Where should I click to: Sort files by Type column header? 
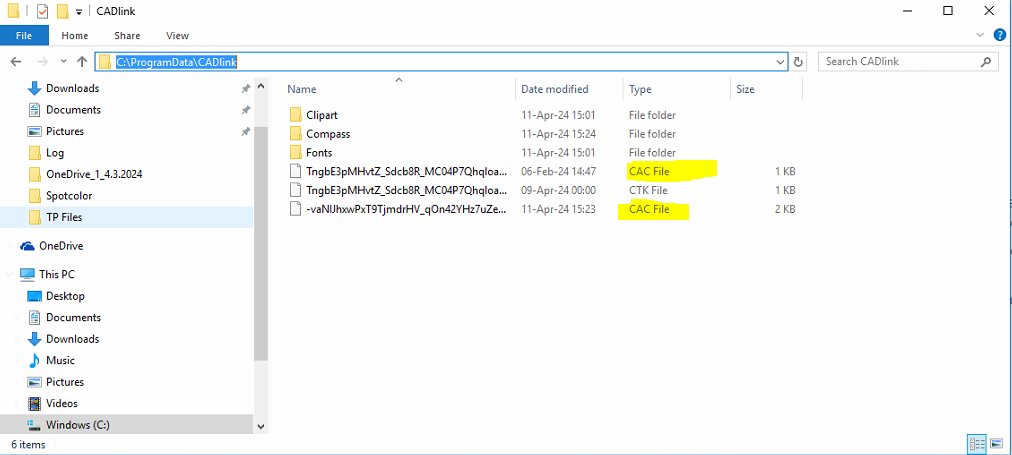640,89
